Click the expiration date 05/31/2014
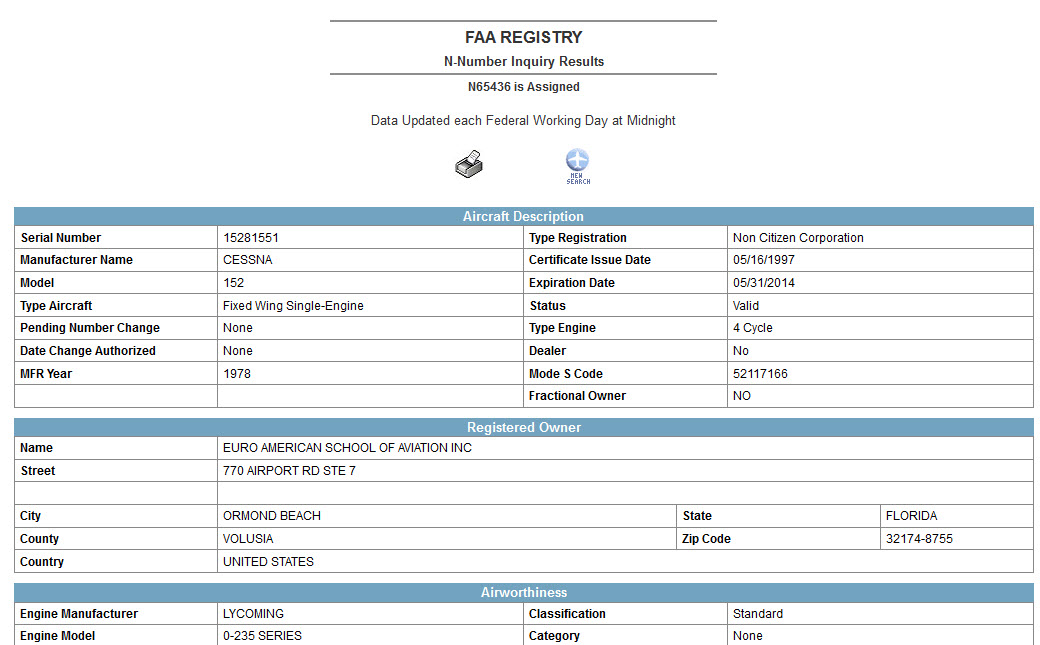The width and height of the screenshot is (1040, 645). [x=764, y=283]
